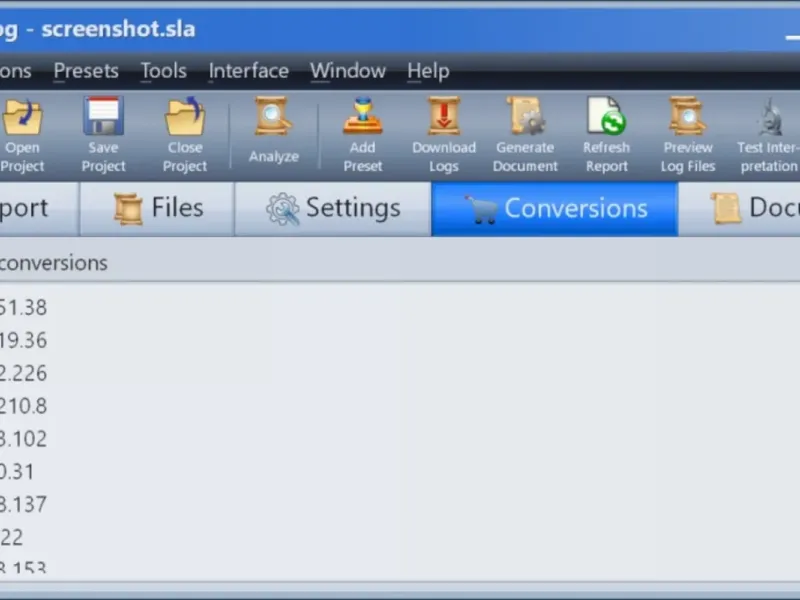Select the Conversions tab

click(555, 209)
